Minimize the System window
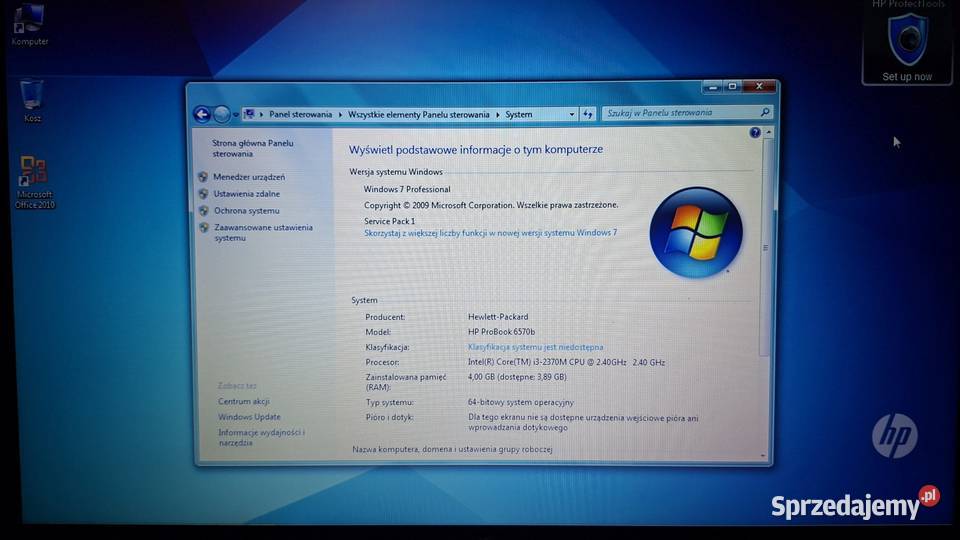960x540 pixels. (x=712, y=87)
